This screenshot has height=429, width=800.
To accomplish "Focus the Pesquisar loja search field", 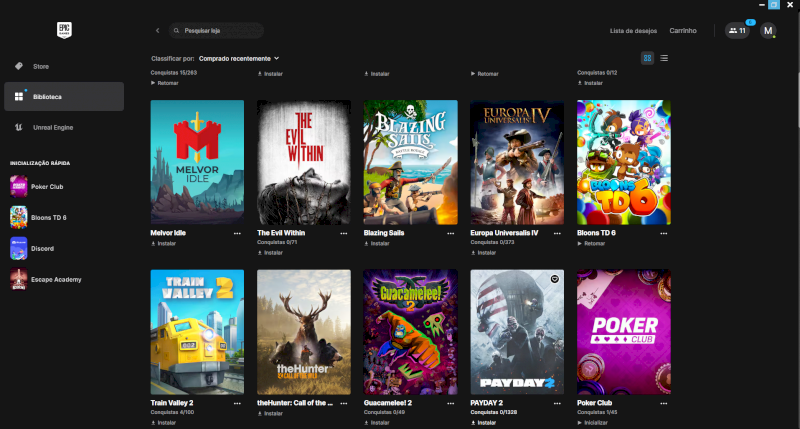I will tap(216, 31).
